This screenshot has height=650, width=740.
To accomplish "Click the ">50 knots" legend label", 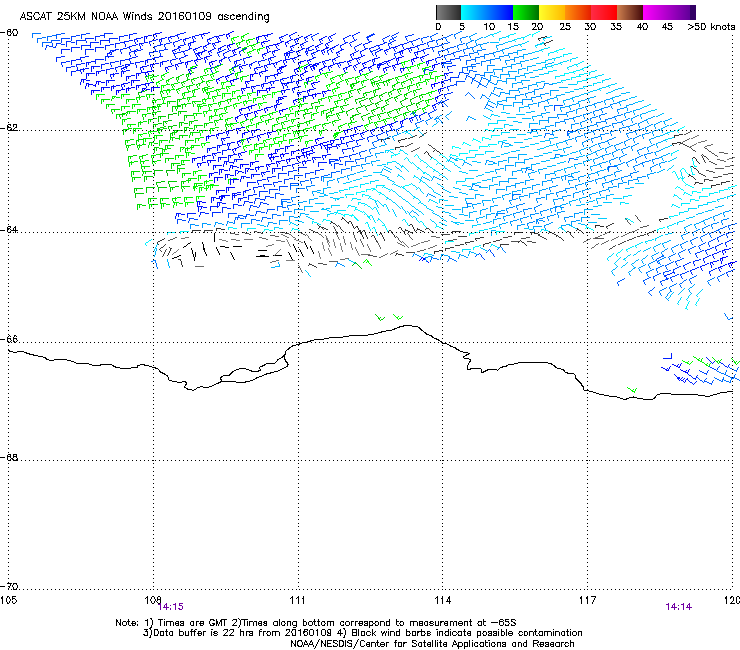I will 711,27.
